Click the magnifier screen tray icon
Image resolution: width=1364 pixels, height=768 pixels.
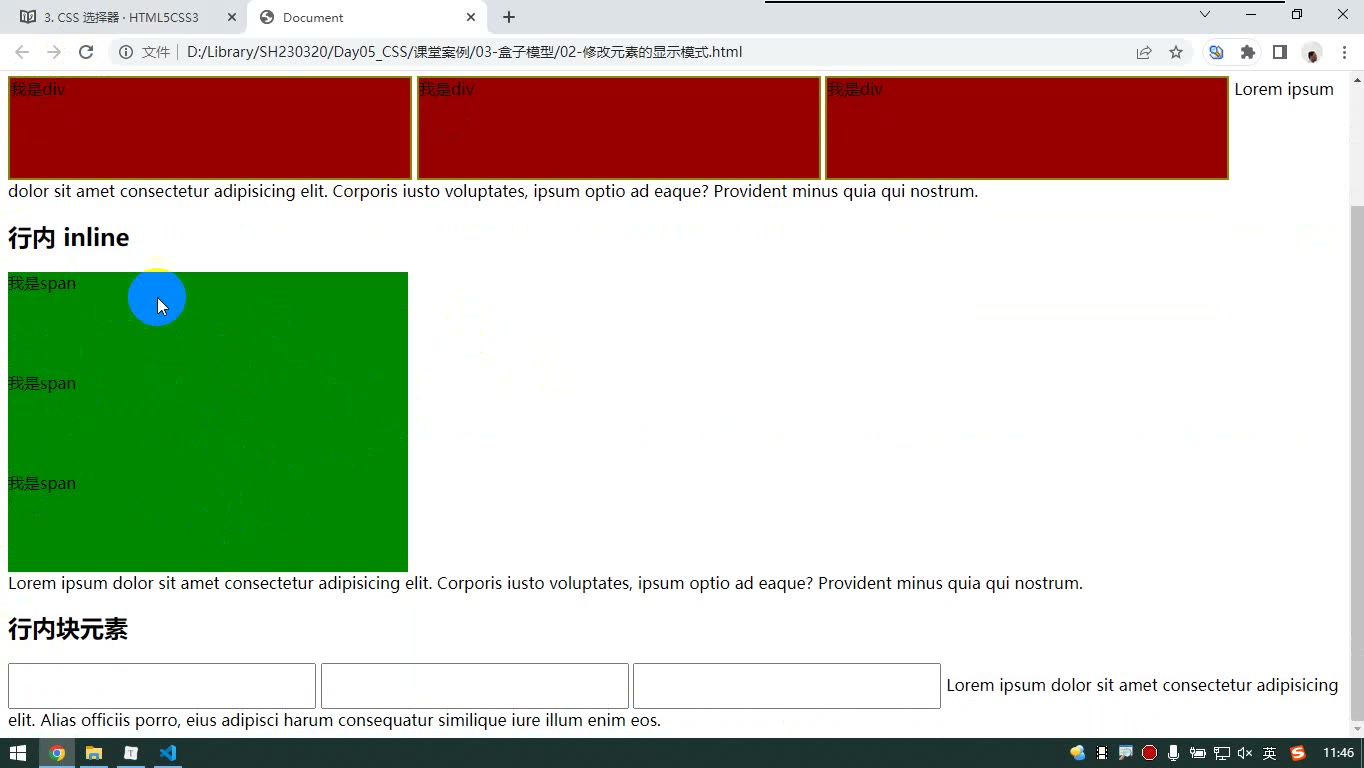(1126, 753)
